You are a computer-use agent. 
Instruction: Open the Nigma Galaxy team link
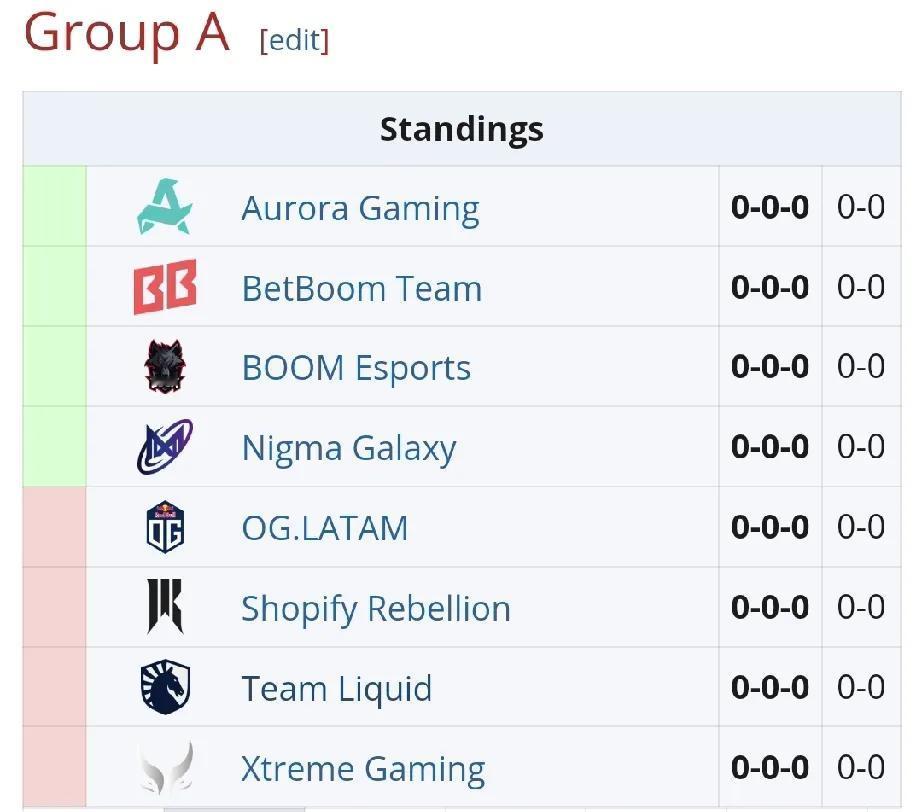[349, 448]
